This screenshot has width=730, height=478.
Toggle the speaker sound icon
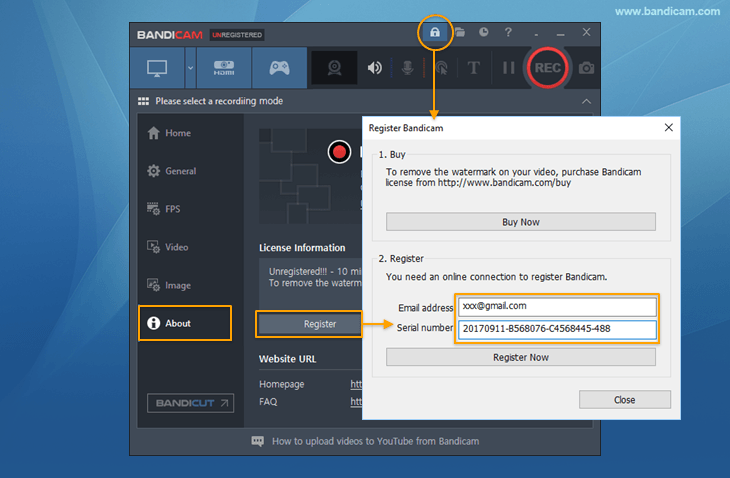(x=374, y=68)
